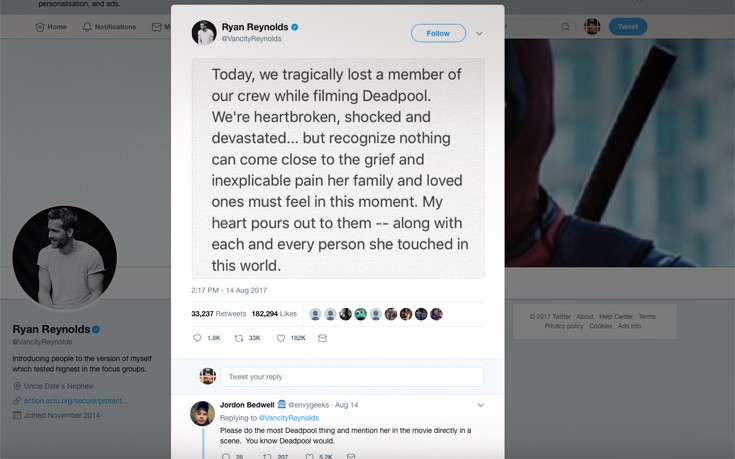Click the @VancityReynolds mention in the reply

[x=289, y=417]
